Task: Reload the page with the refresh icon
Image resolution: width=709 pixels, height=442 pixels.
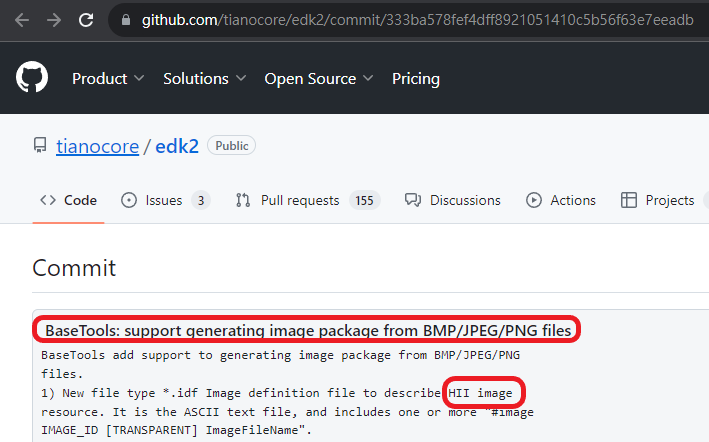Action: 86,20
